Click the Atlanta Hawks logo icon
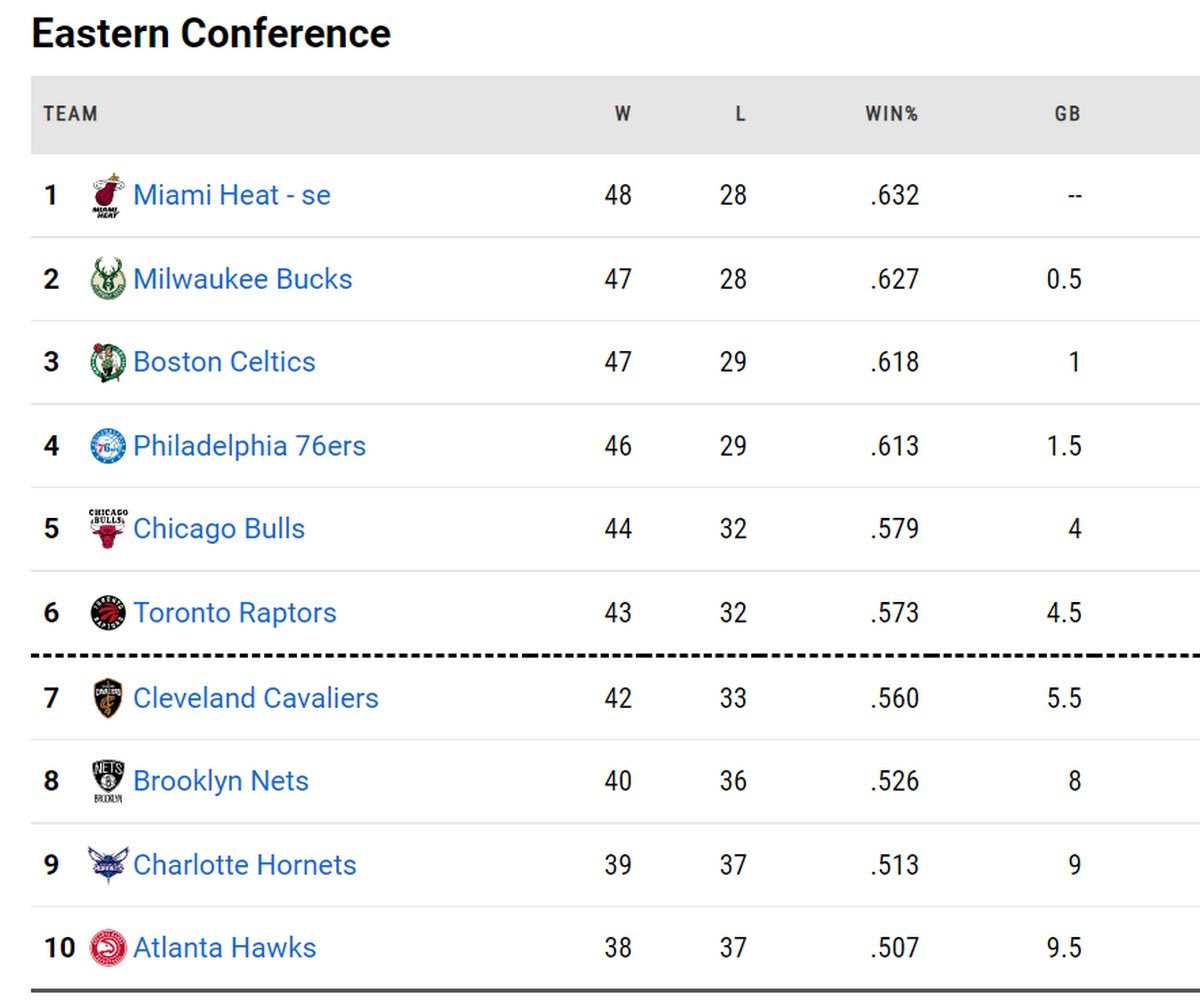This screenshot has width=1200, height=1006. (x=107, y=948)
